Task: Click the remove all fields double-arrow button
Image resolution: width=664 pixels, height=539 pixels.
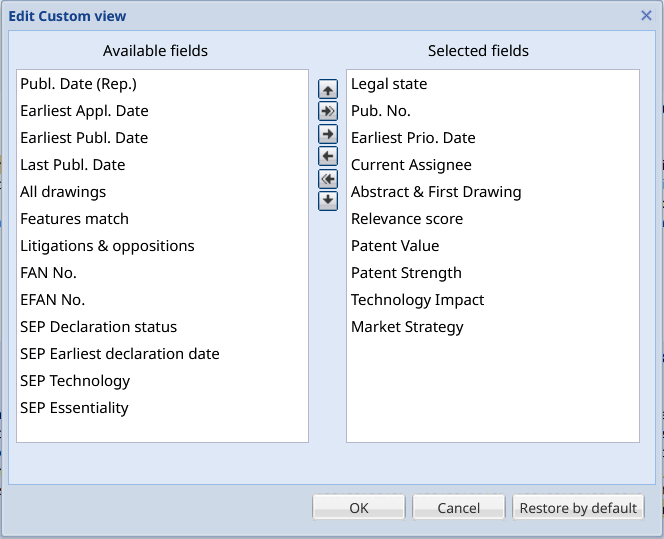Action: tap(327, 179)
